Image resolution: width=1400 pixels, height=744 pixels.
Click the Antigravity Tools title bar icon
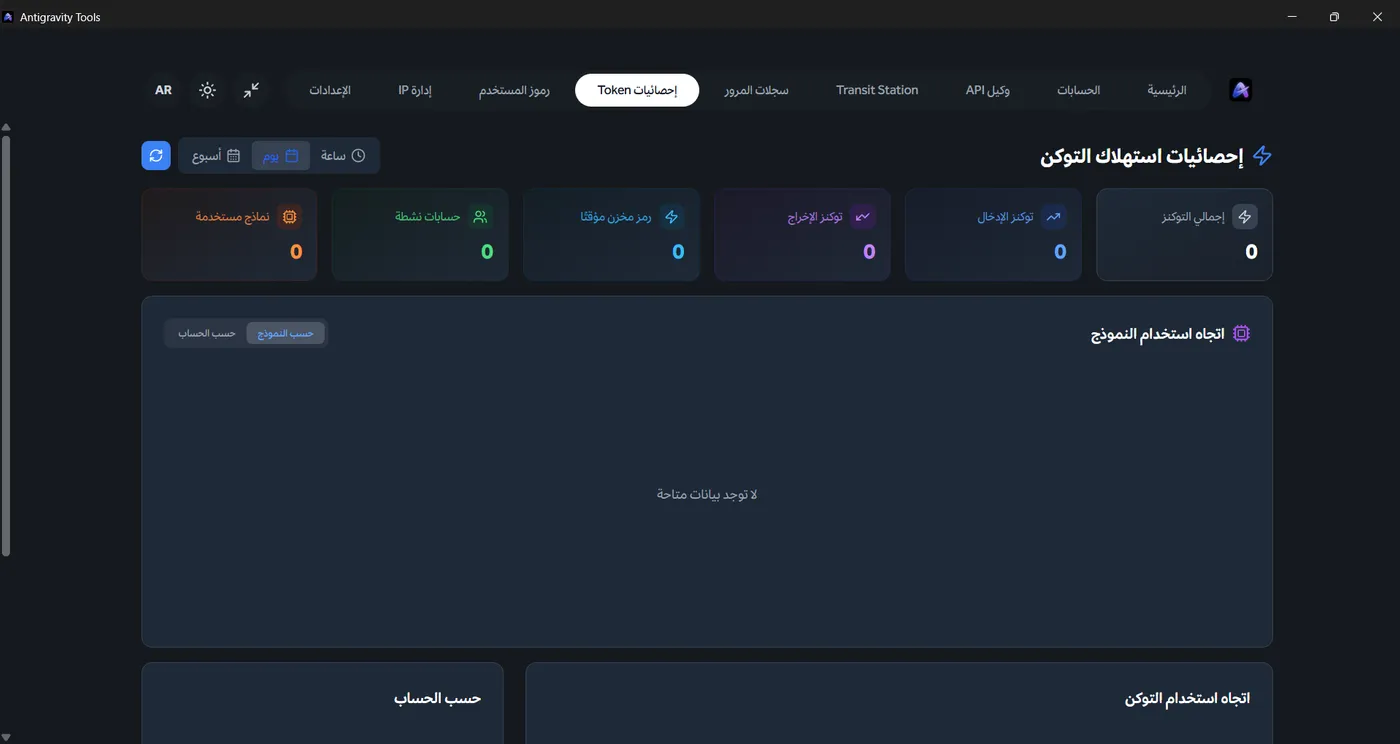(x=9, y=17)
